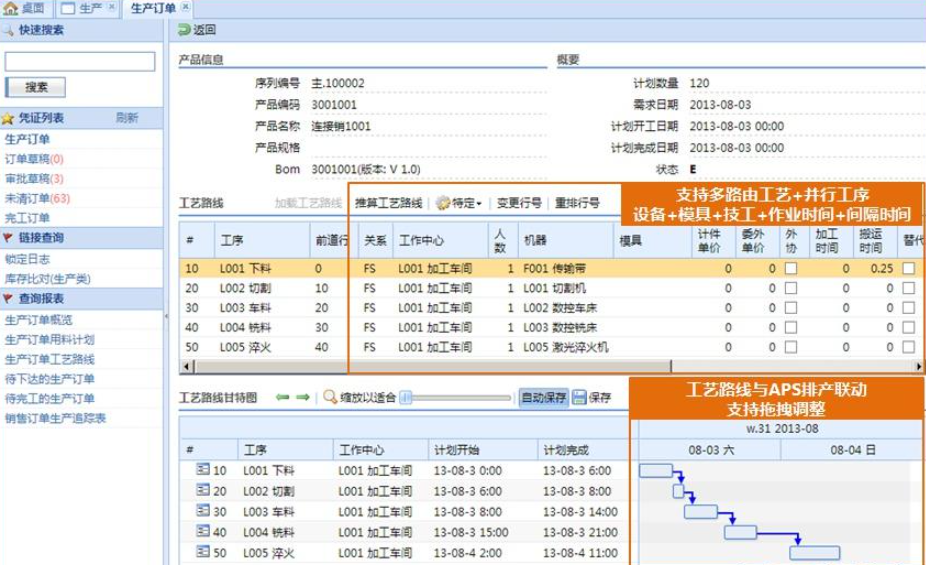The width and height of the screenshot is (926, 565).
Task: Open 生产订单 in voucher list
Action: point(27,139)
